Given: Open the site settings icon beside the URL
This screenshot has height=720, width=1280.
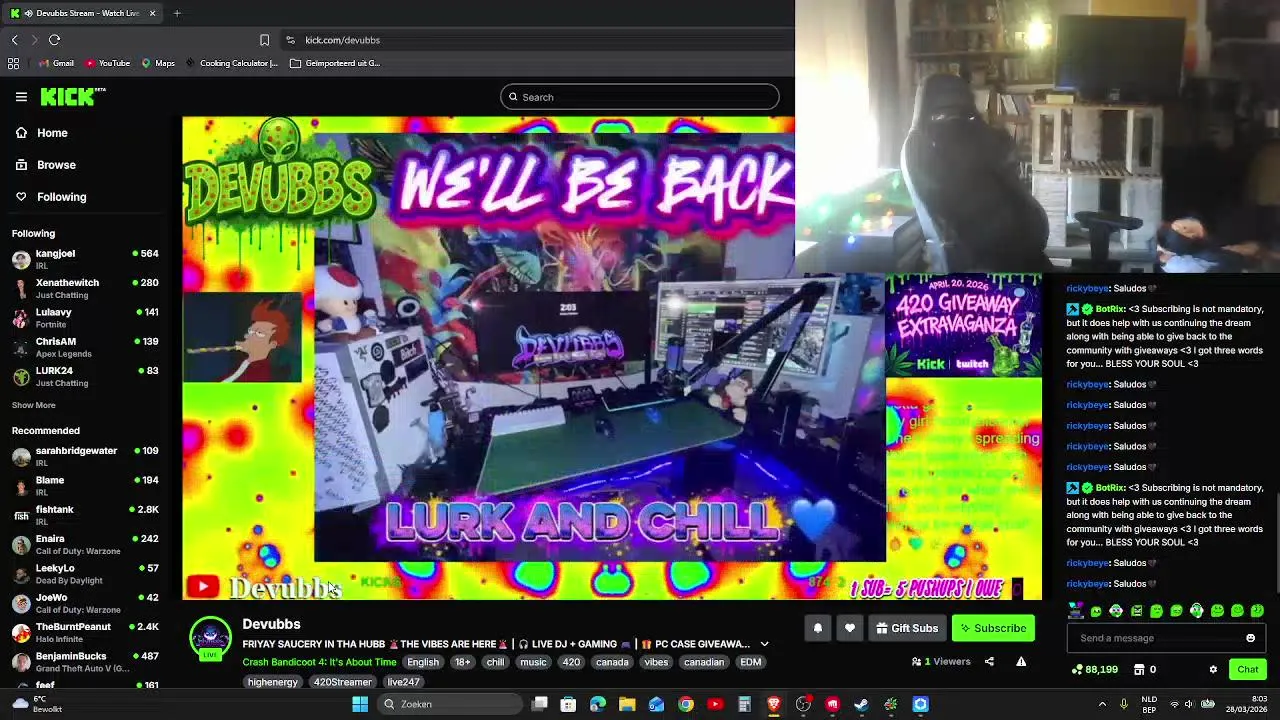Looking at the screenshot, I should (x=290, y=40).
